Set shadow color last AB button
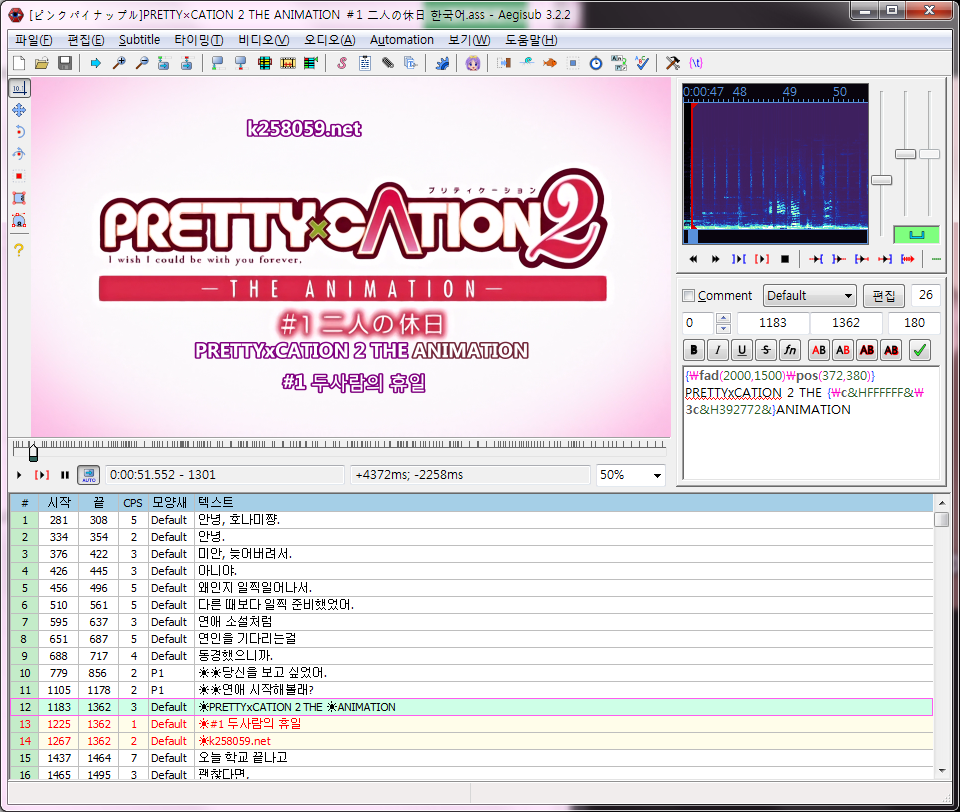The image size is (960, 812). (891, 350)
